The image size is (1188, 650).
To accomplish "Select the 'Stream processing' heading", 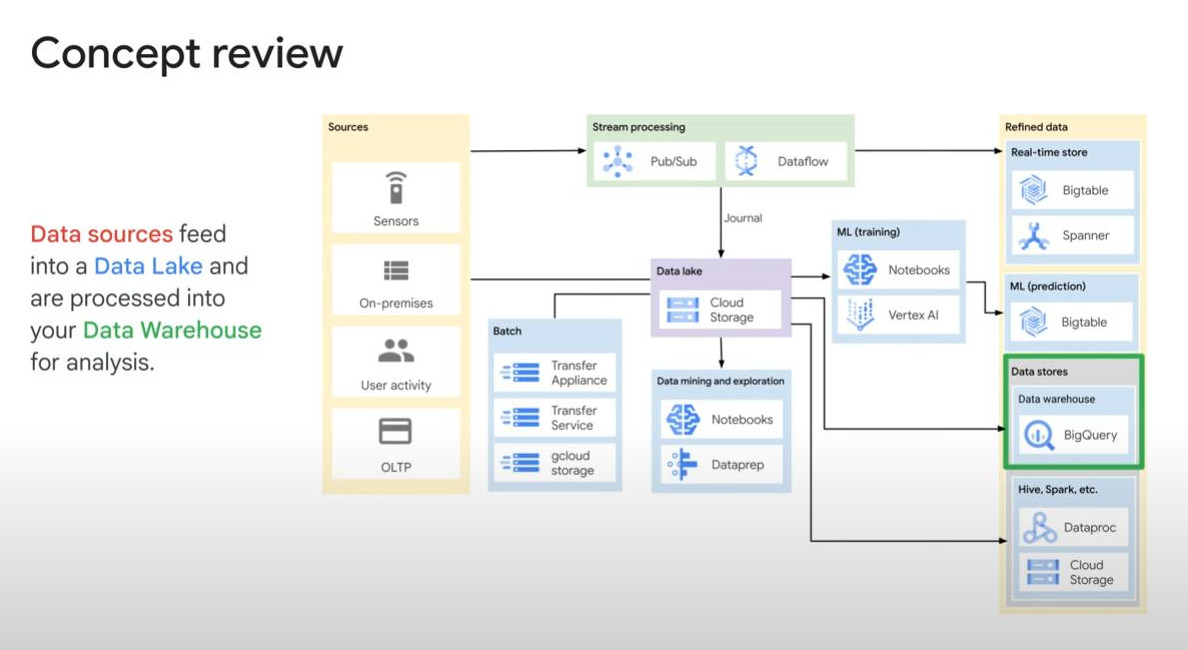I will 639,127.
